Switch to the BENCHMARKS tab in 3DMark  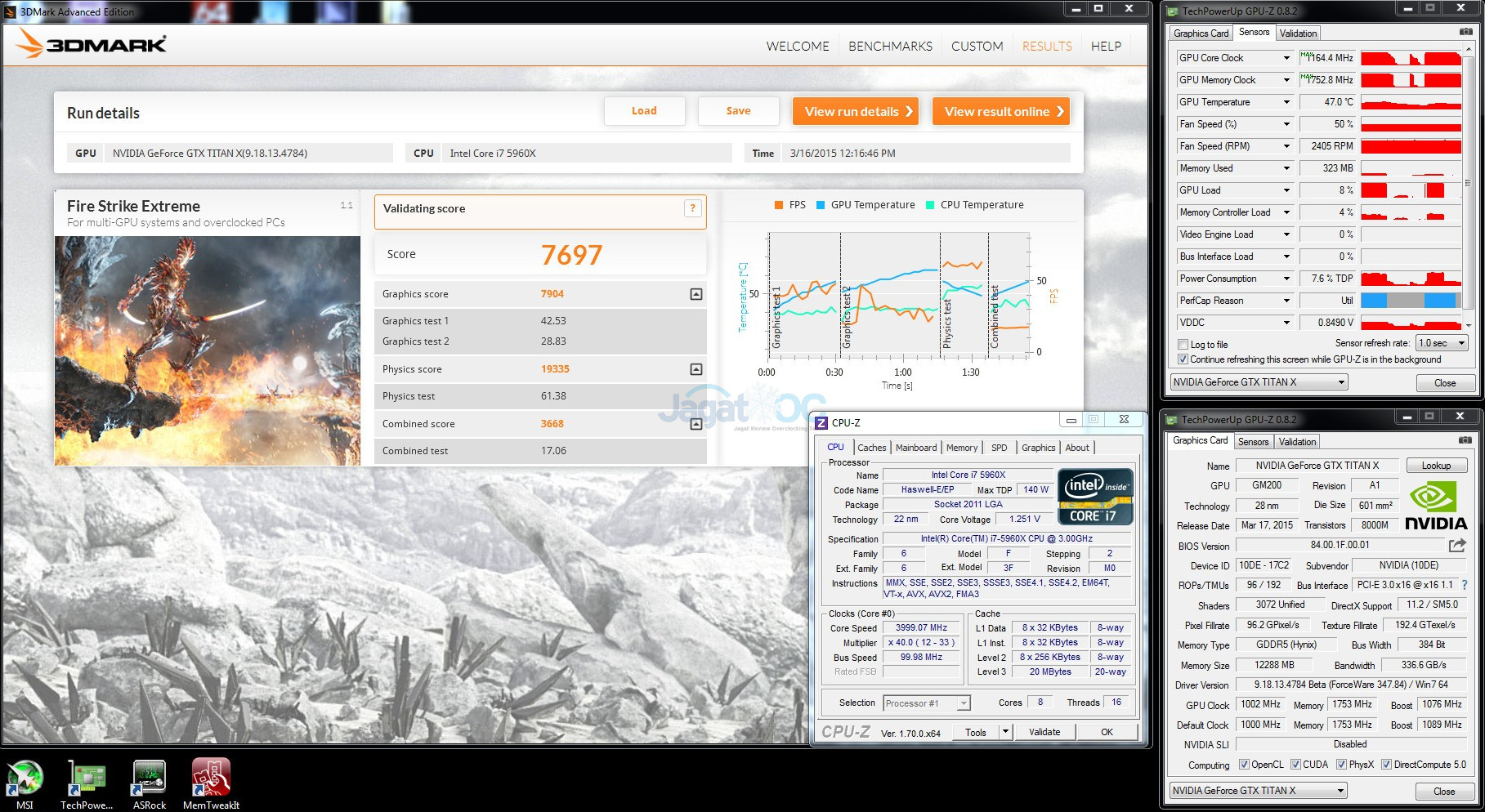coord(890,47)
